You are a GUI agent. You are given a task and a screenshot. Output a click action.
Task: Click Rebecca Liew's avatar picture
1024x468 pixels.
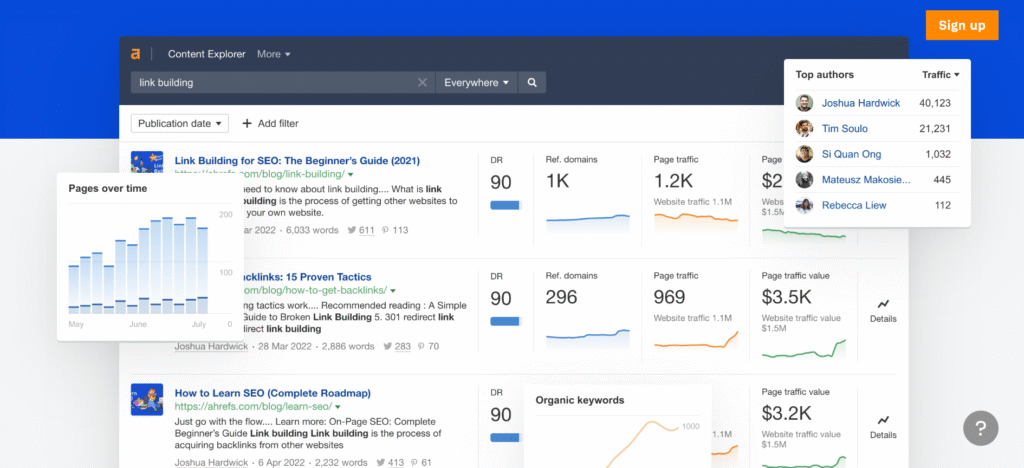coord(804,205)
